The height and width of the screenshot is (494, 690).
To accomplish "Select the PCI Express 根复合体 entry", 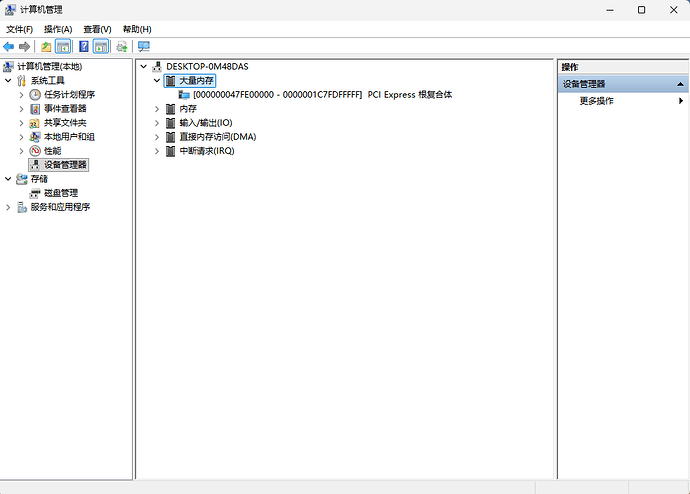I will (x=322, y=95).
